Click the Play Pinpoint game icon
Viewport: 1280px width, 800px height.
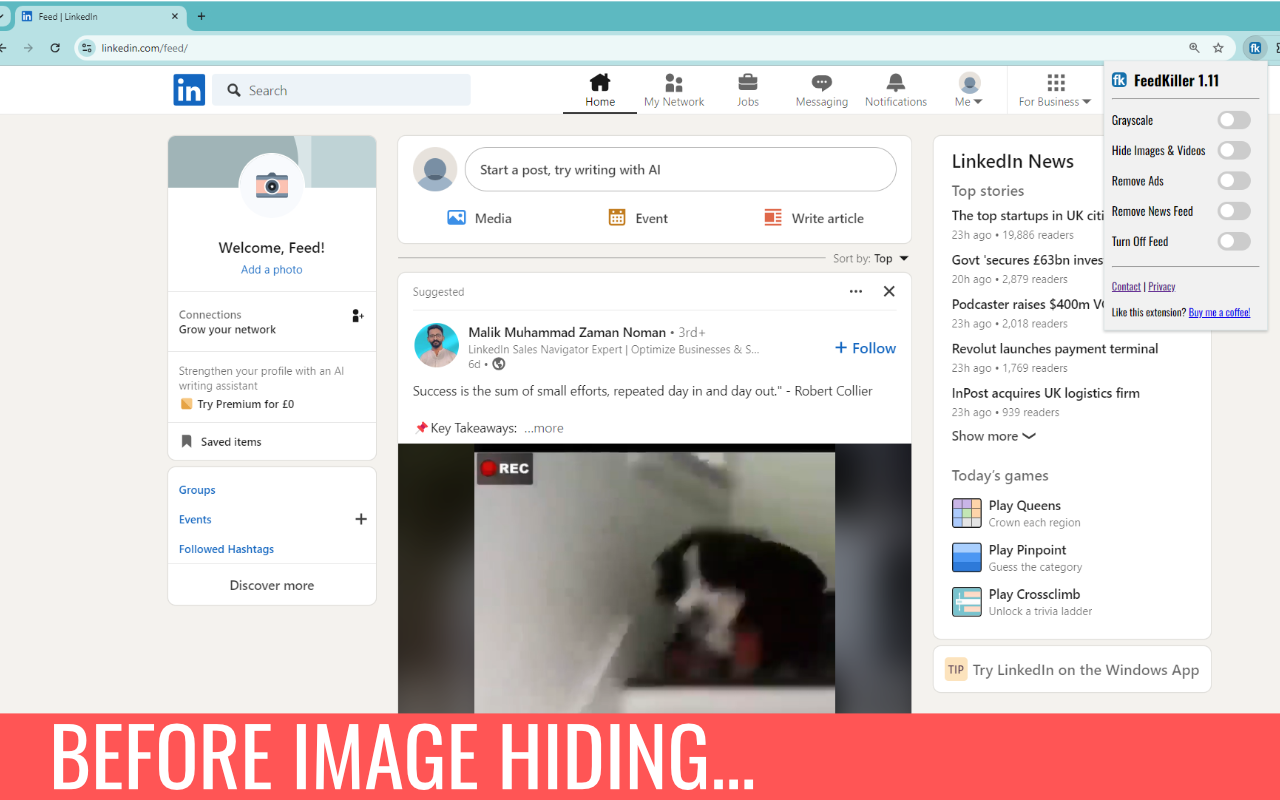(x=967, y=557)
